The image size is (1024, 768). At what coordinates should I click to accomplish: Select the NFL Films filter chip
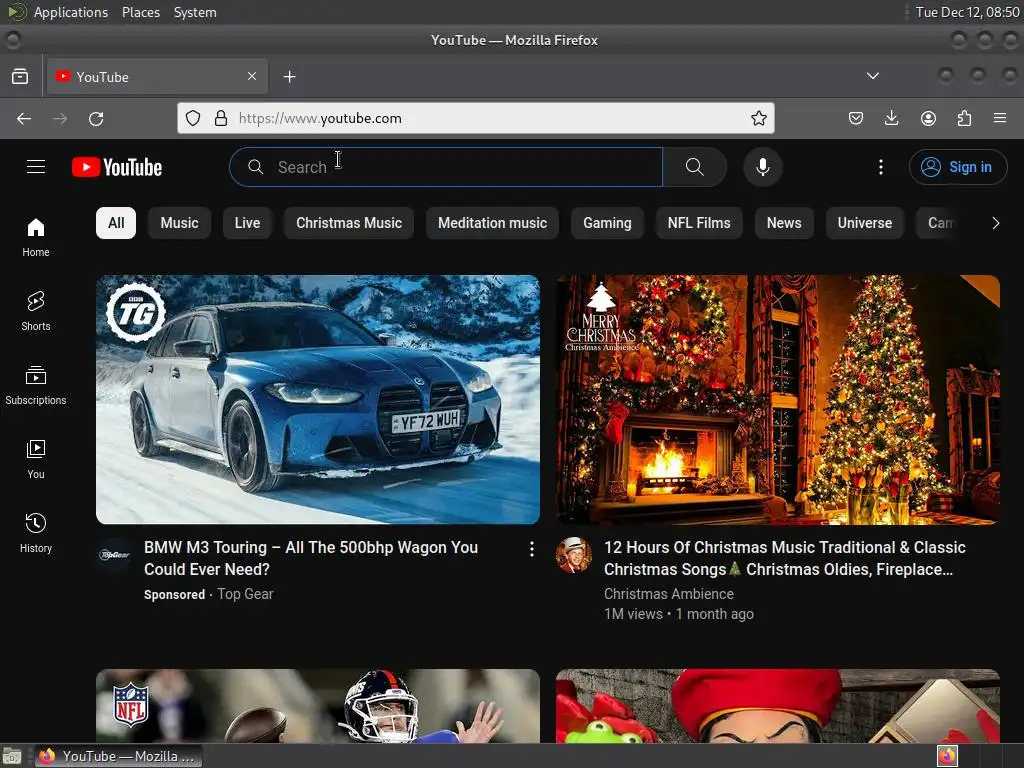(x=699, y=223)
